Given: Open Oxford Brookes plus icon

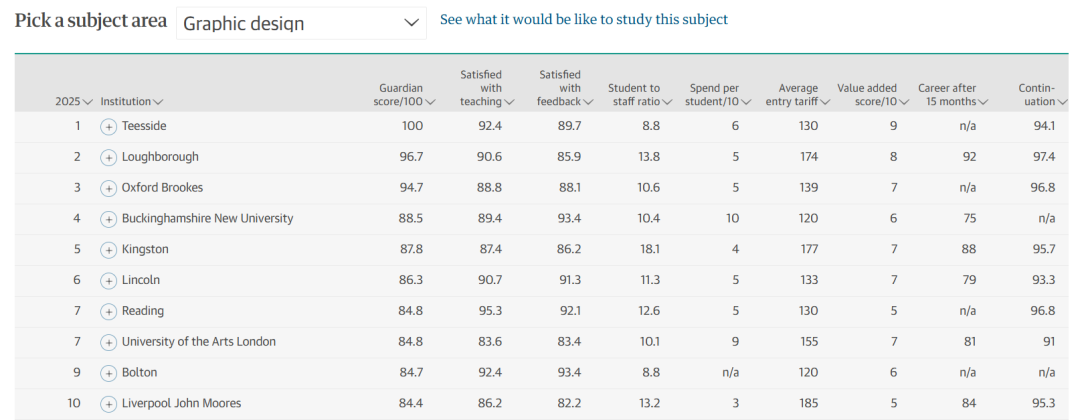Looking at the screenshot, I should coord(108,189).
